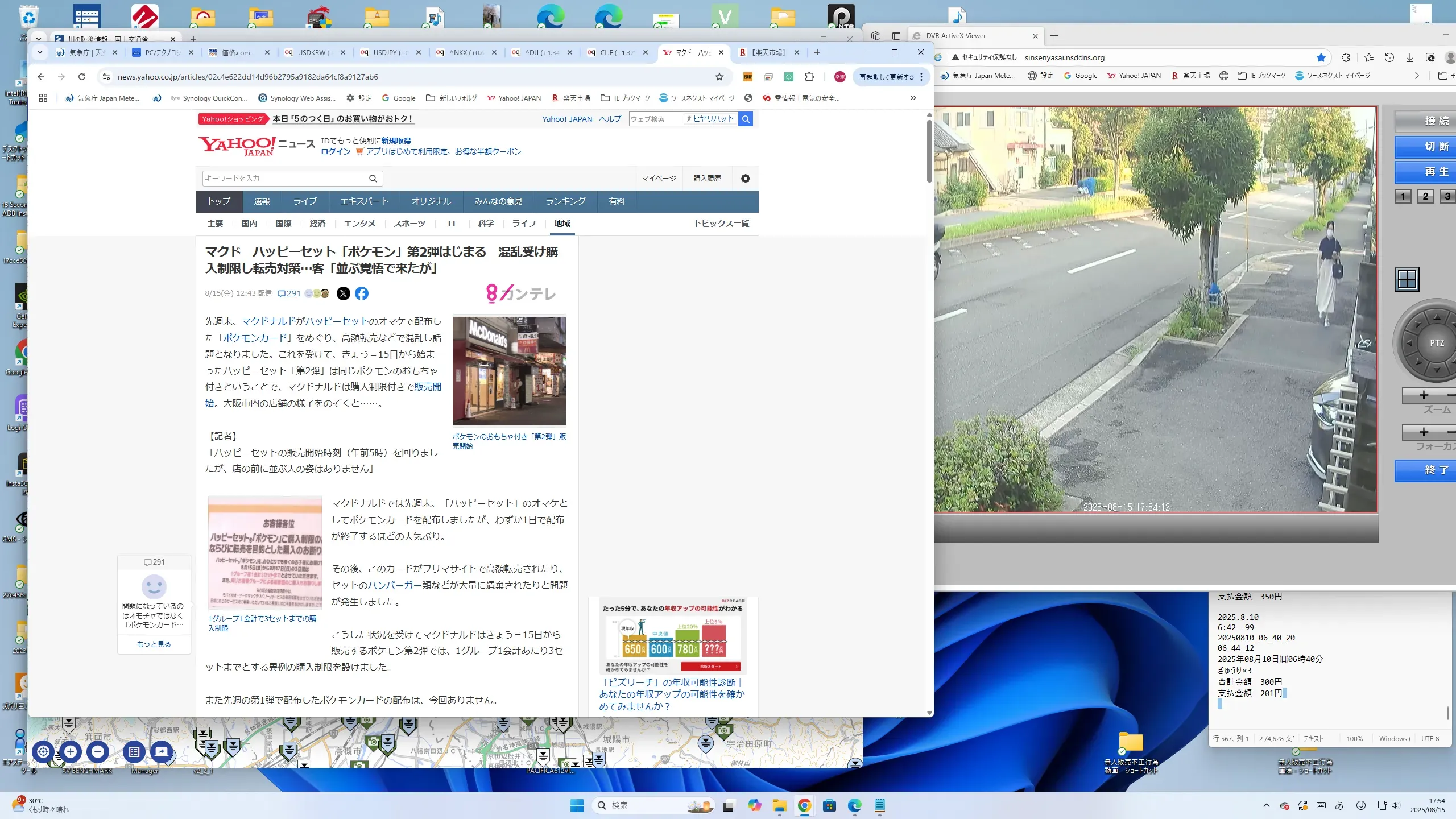The height and width of the screenshot is (819, 1456).
Task: Select camera channel 1 button
Action: pyautogui.click(x=1403, y=196)
